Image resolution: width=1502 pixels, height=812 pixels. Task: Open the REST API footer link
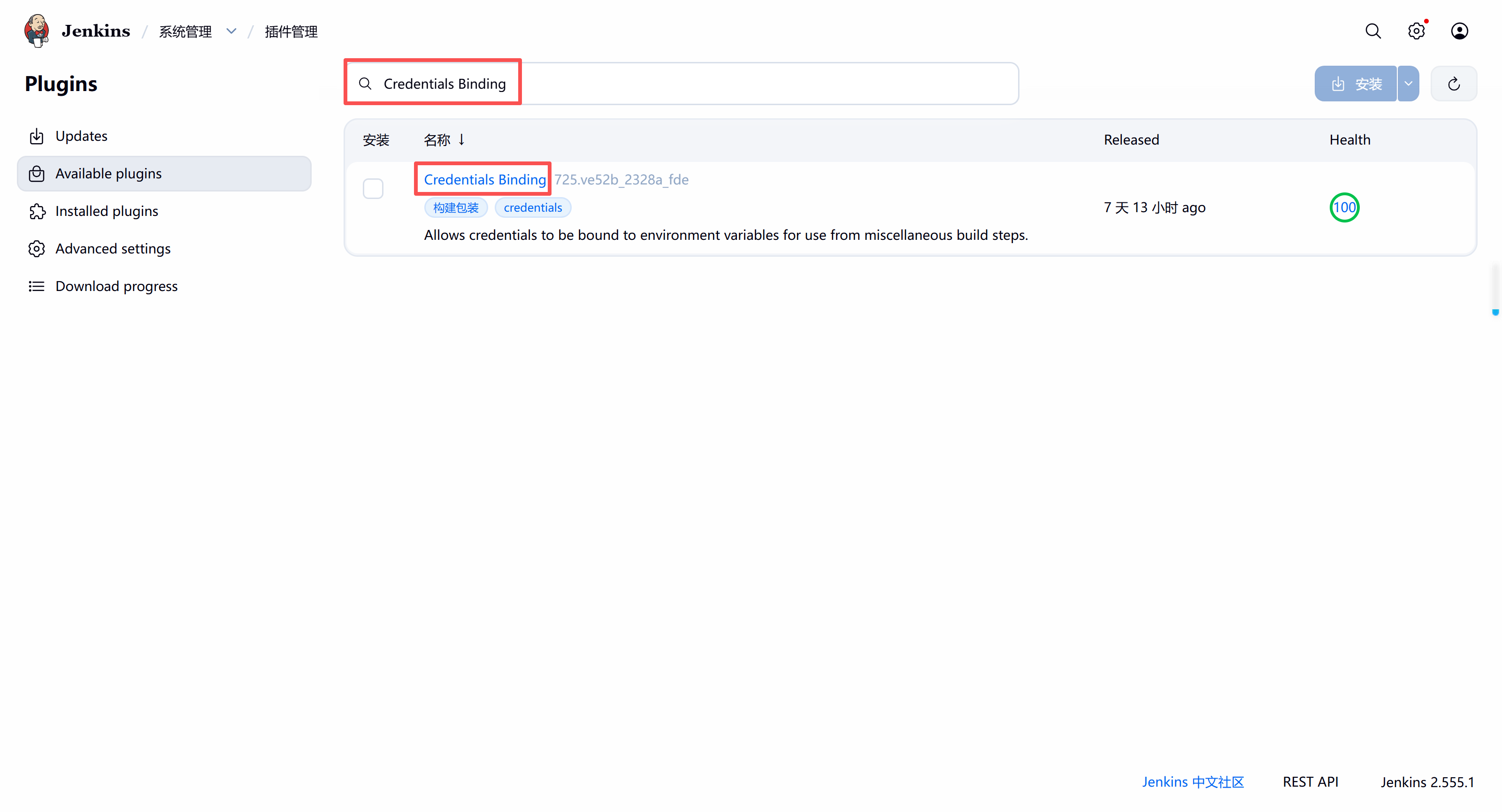[1310, 781]
